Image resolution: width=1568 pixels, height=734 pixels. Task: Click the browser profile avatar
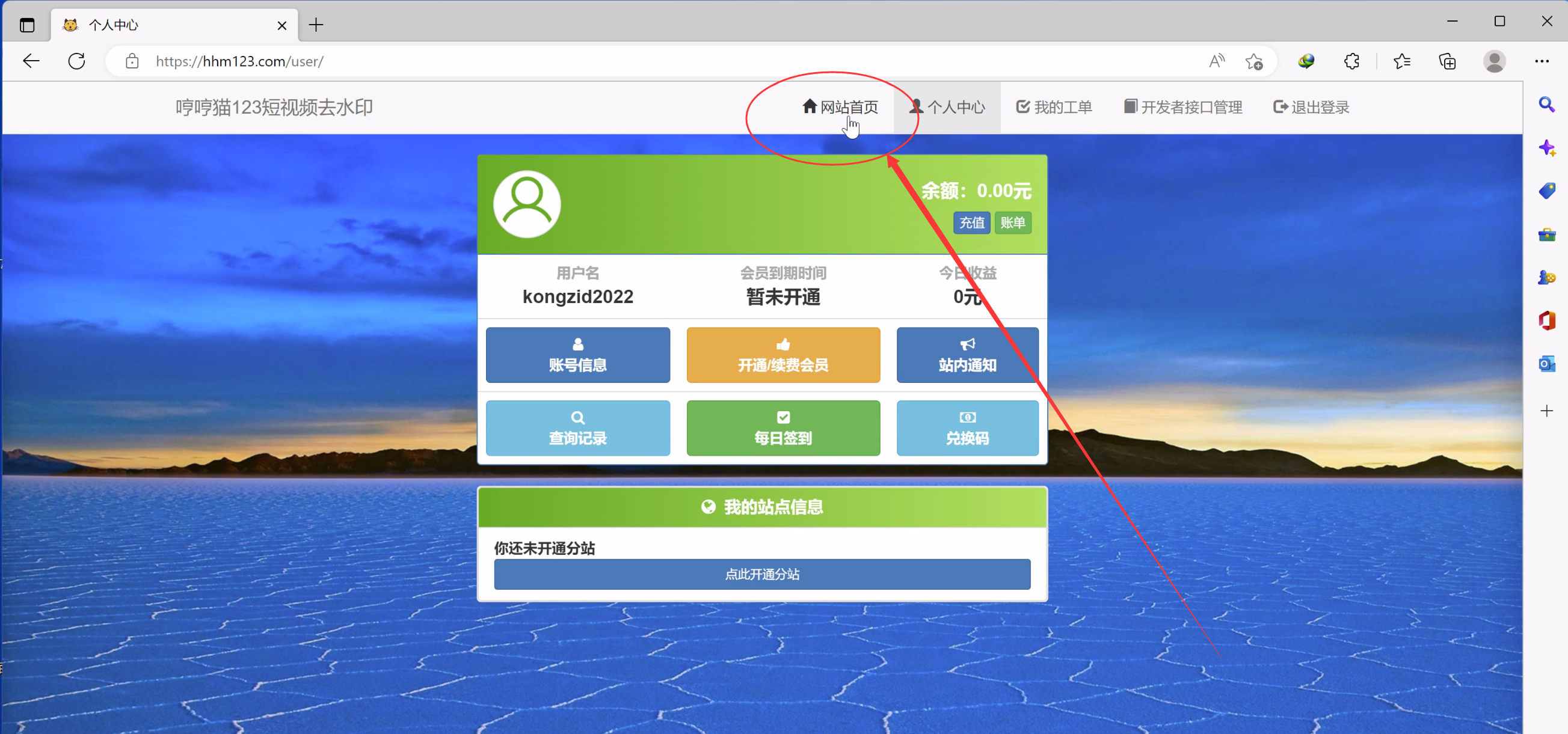click(x=1495, y=61)
